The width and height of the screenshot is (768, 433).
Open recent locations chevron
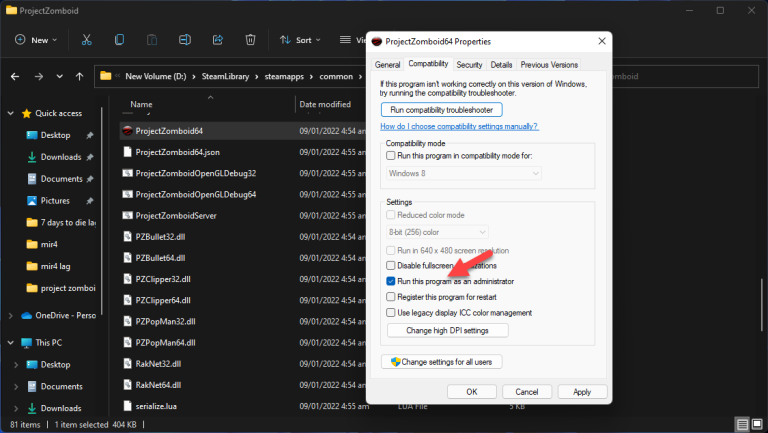[59, 76]
